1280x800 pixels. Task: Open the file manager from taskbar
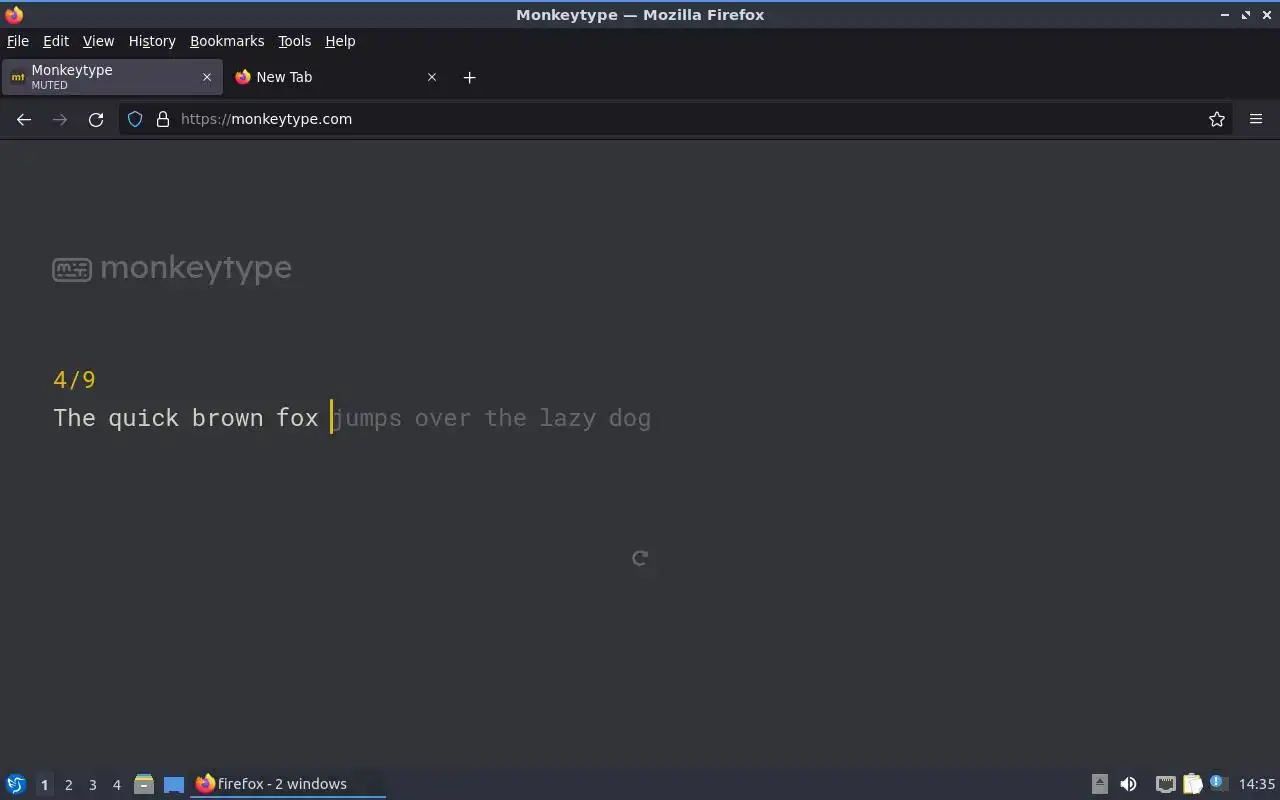[x=144, y=784]
